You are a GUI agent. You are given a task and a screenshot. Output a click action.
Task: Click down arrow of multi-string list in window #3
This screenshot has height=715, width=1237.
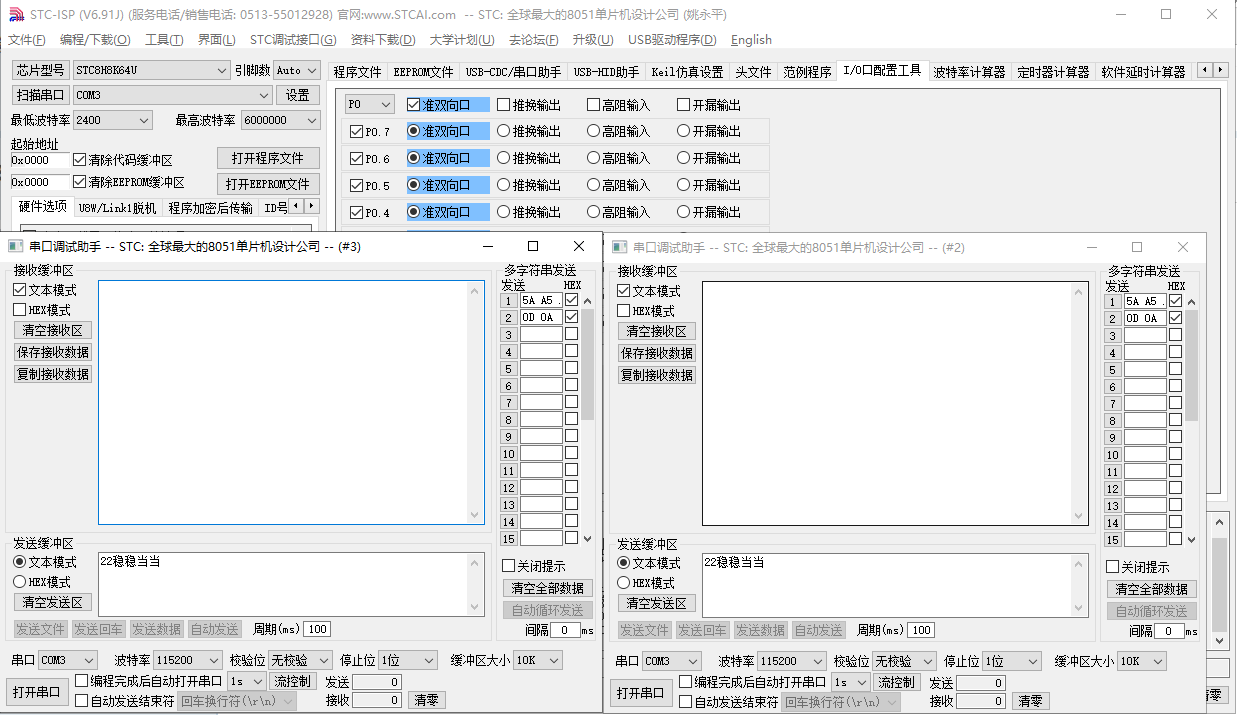tap(587, 538)
